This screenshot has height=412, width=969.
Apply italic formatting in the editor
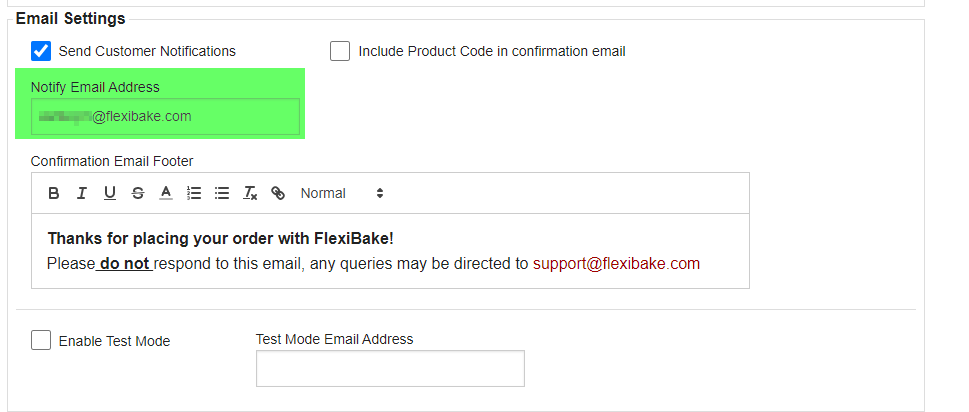click(82, 193)
